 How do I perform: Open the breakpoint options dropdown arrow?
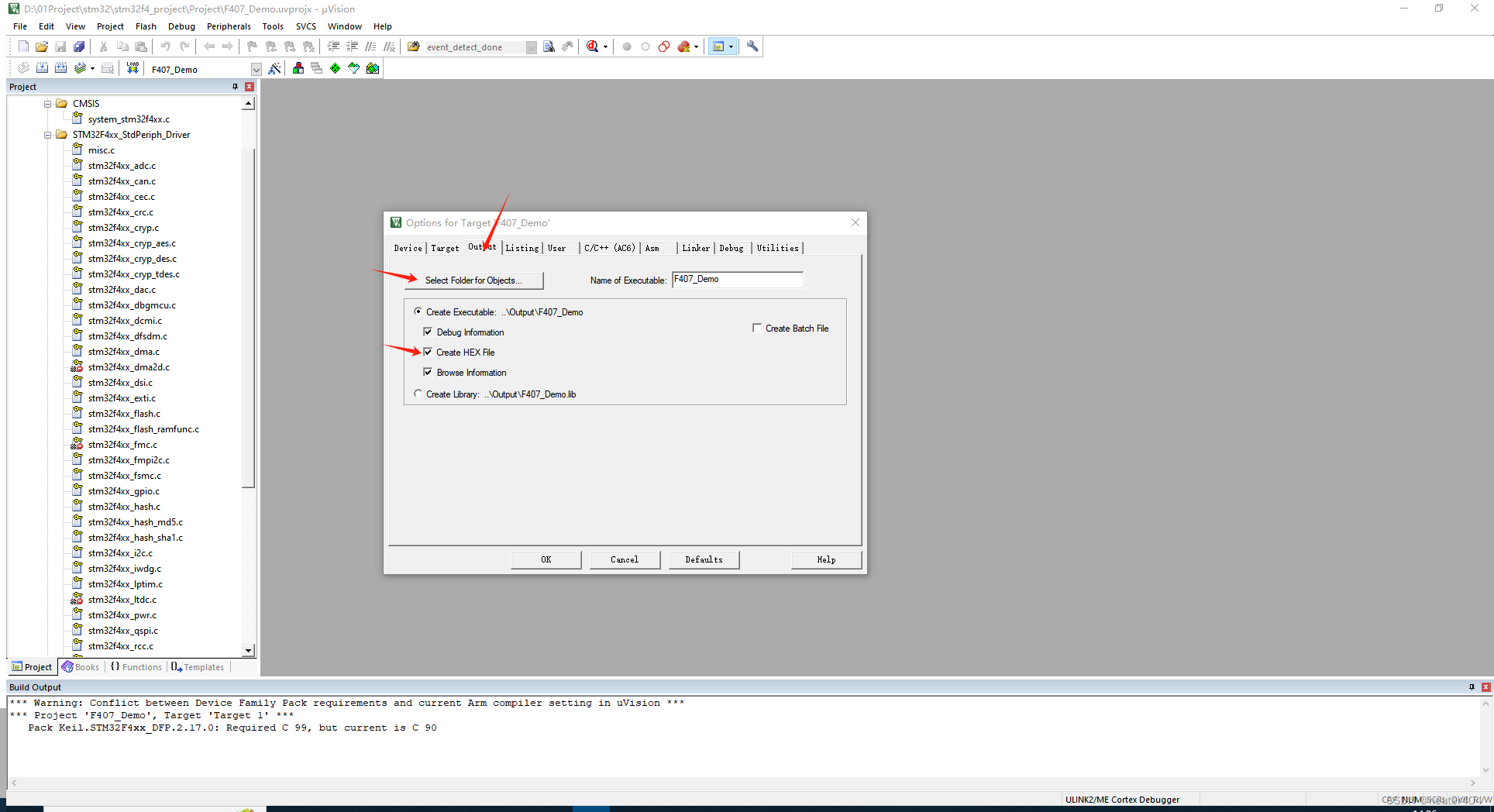pos(696,46)
